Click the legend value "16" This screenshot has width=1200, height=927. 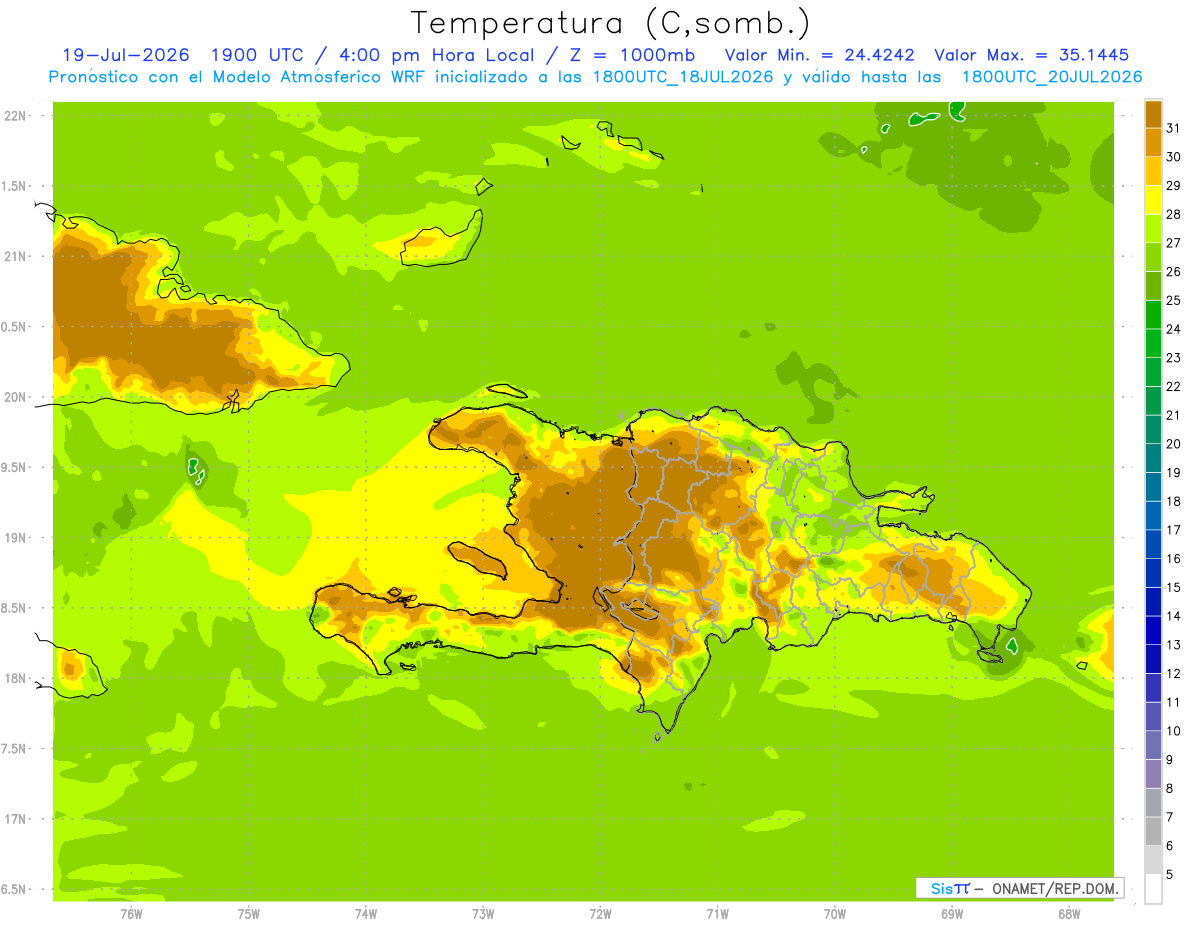[1174, 559]
